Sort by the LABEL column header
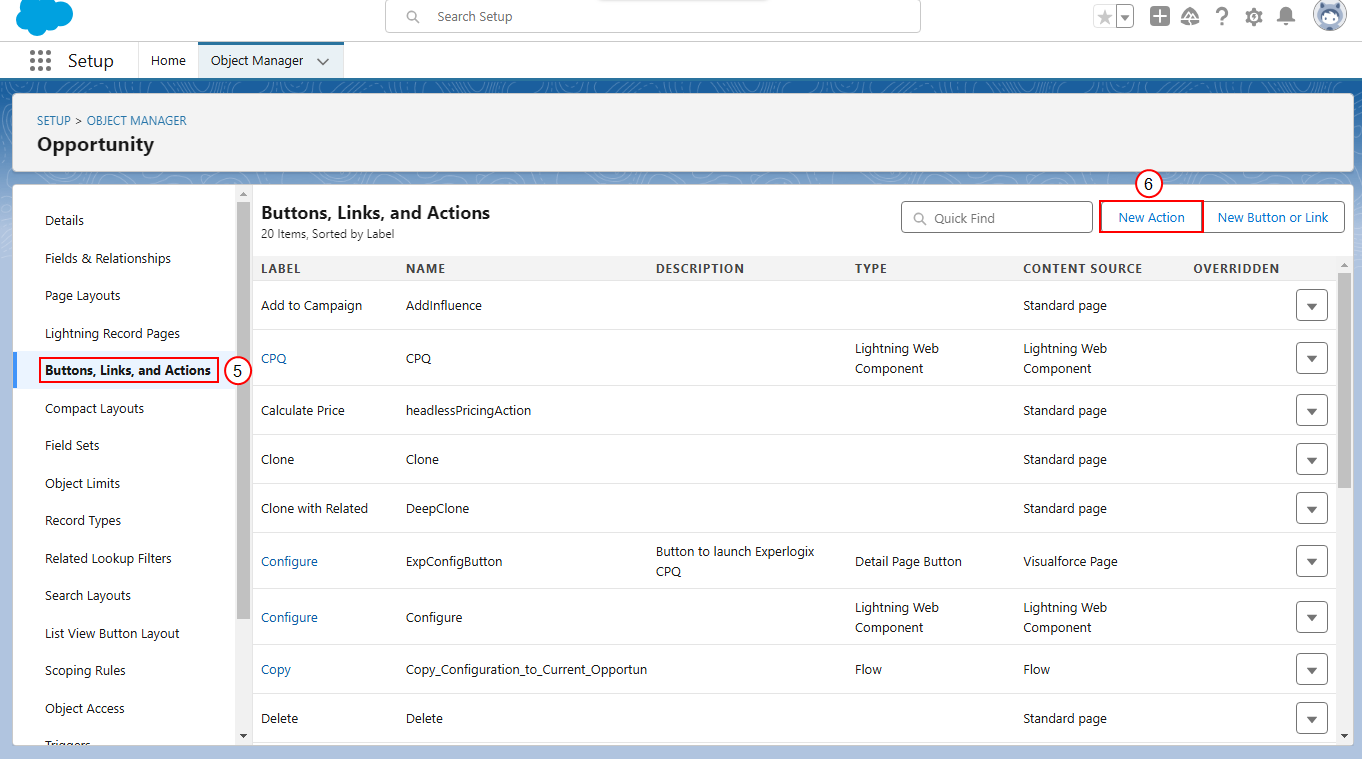1362x759 pixels. tap(281, 268)
